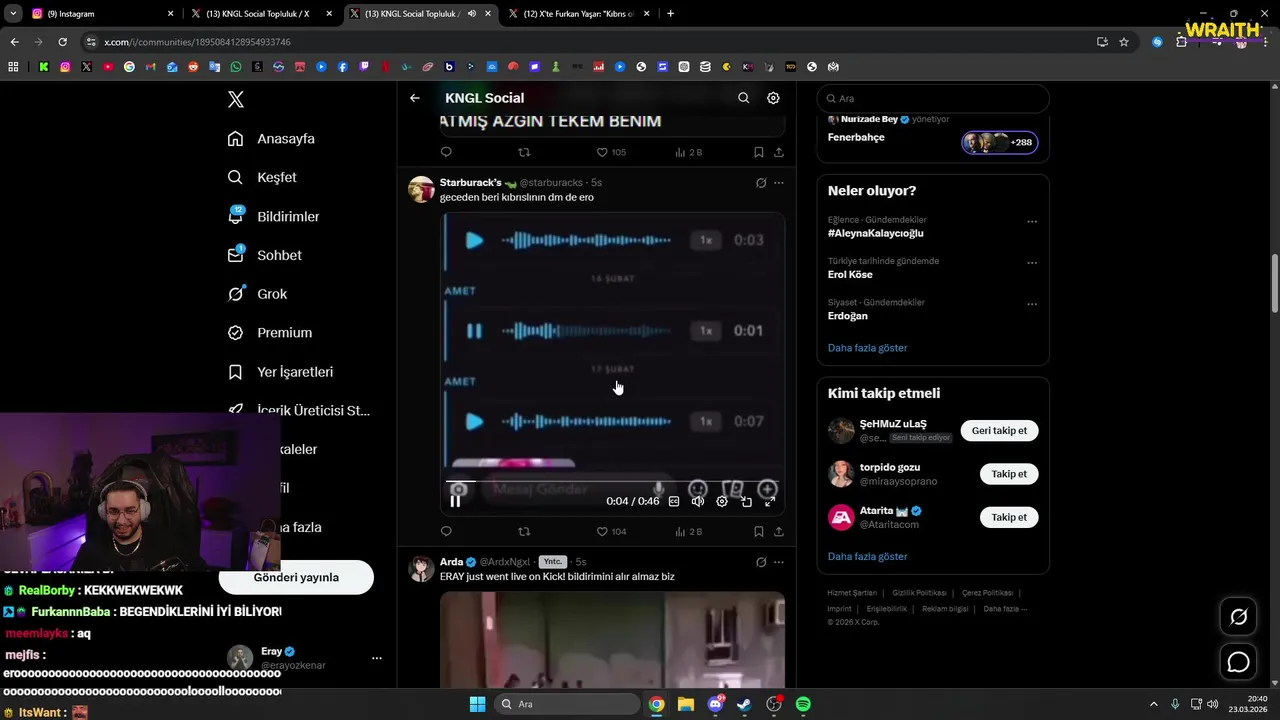Switch to Instagram browser tab

(x=100, y=14)
